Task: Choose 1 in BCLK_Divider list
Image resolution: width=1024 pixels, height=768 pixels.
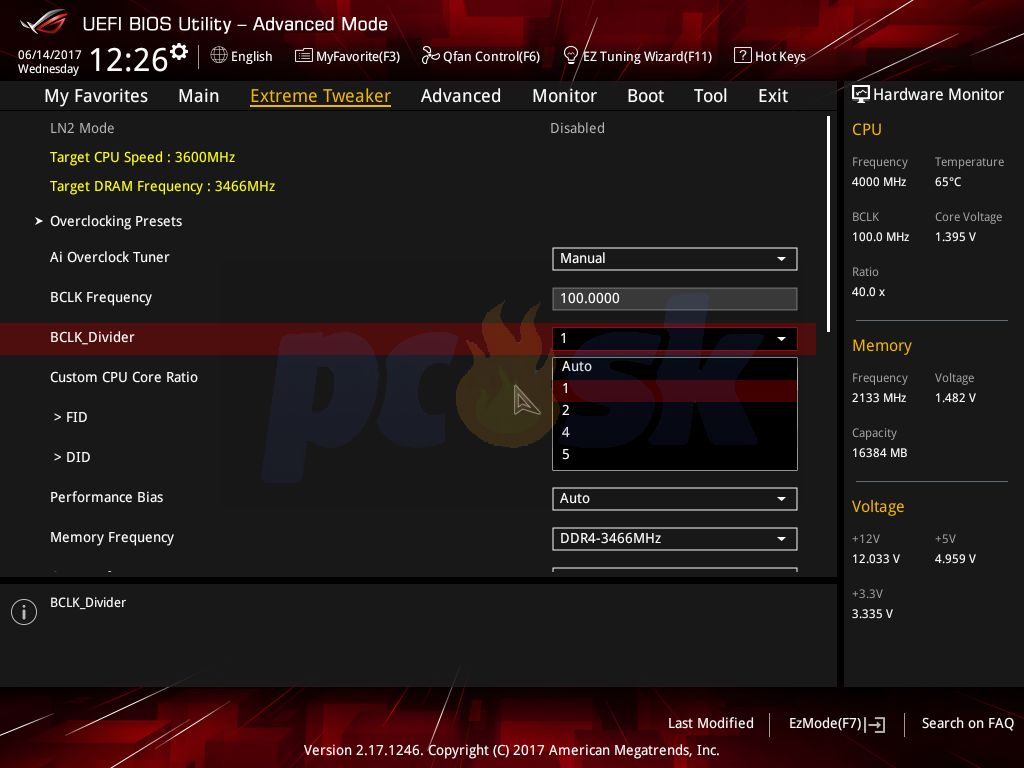Action: [x=675, y=389]
